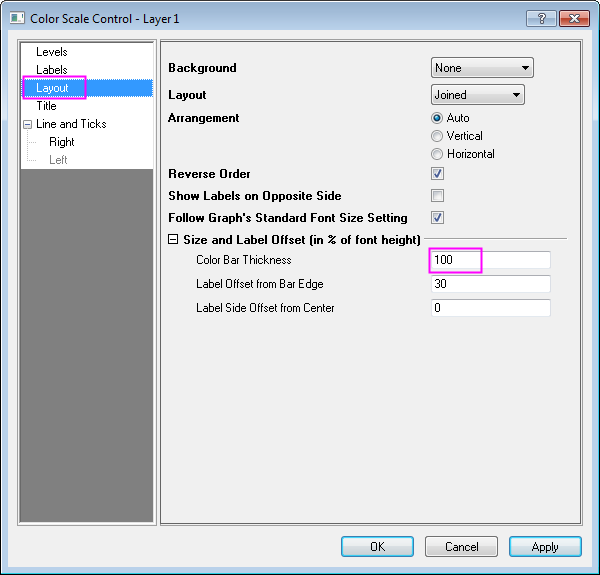The image size is (600, 575).
Task: Uncheck Follow Graph's Standard Font Size Setting
Action: point(437,218)
